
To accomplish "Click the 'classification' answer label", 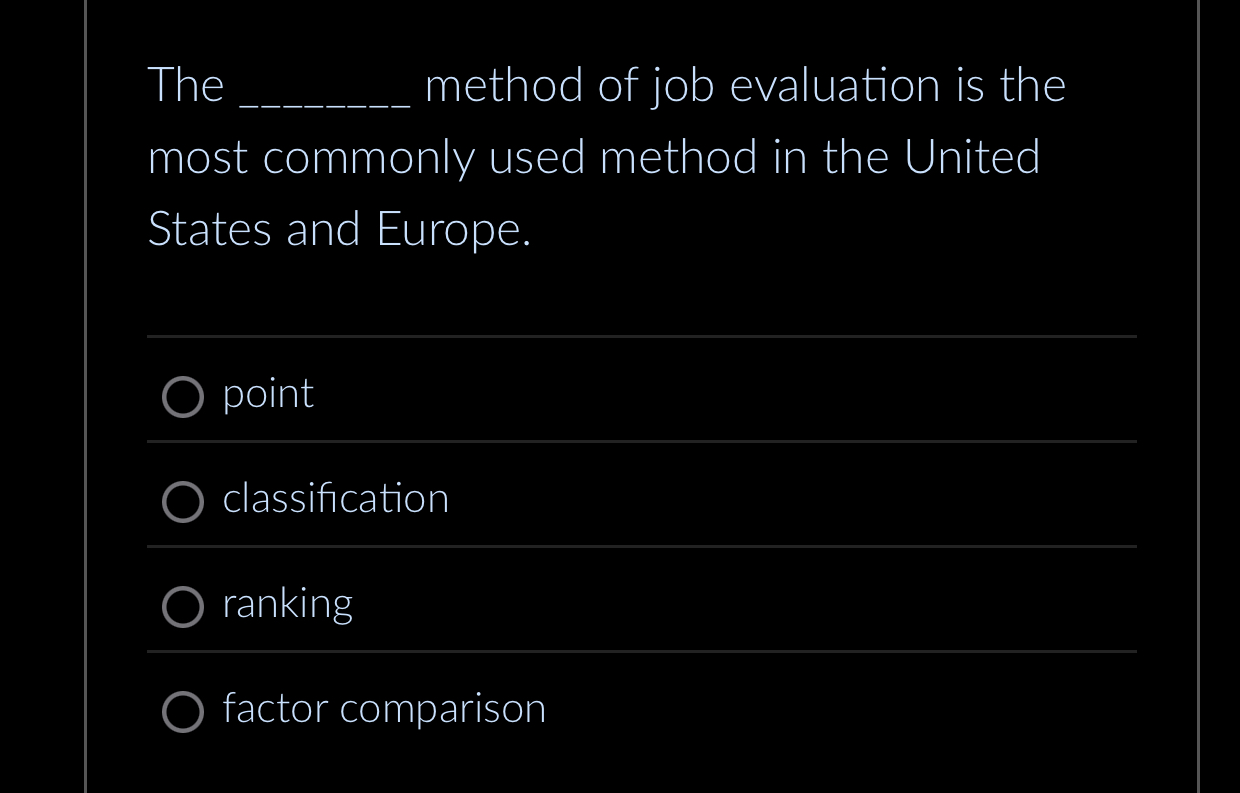I will click(336, 500).
